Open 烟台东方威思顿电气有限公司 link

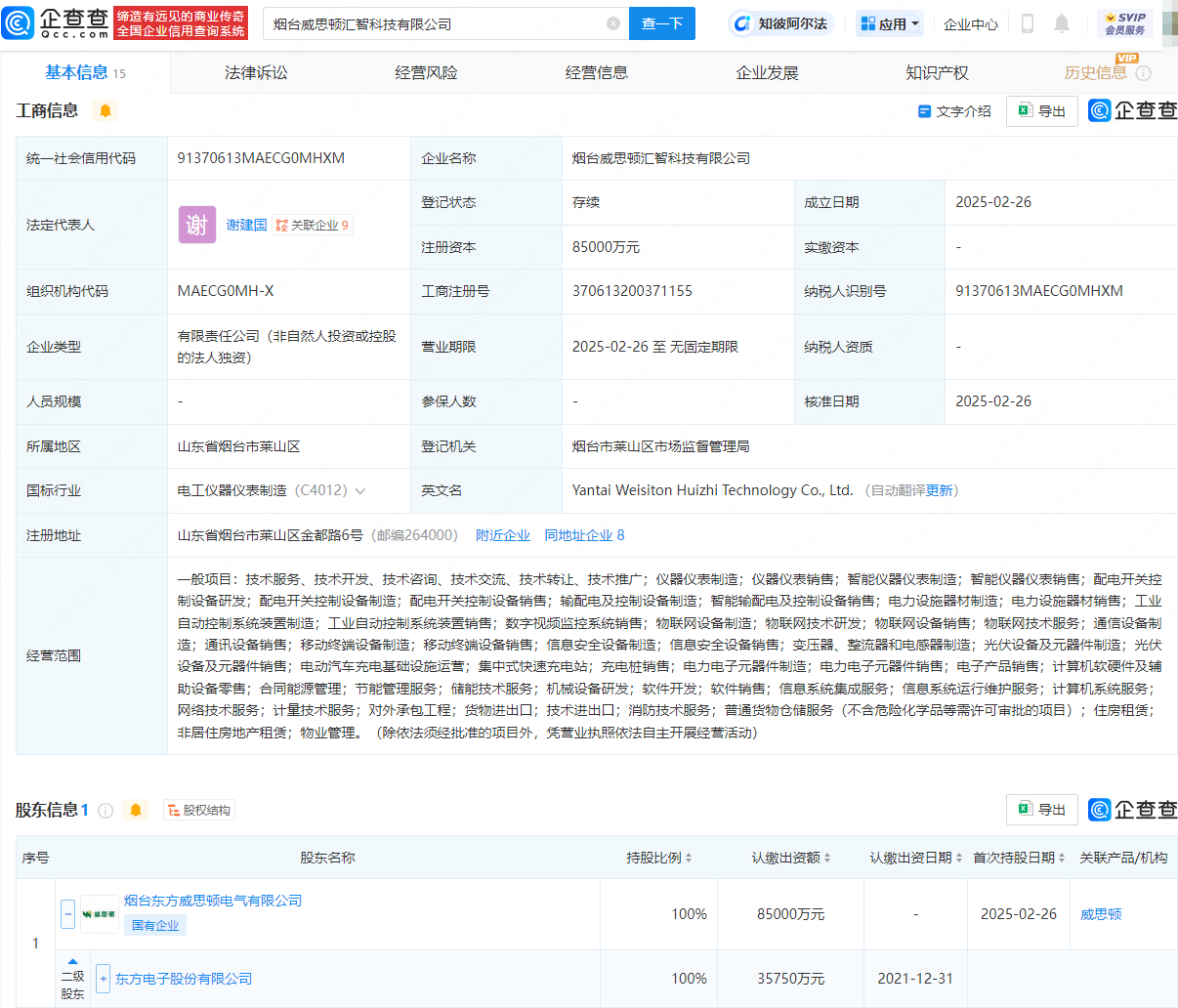(213, 901)
